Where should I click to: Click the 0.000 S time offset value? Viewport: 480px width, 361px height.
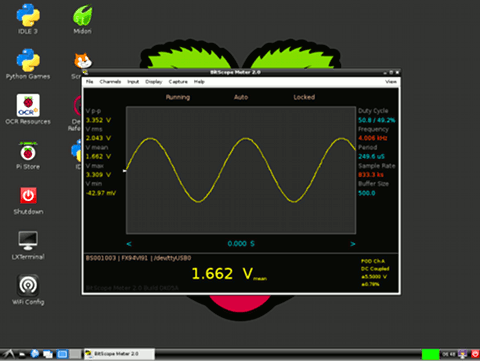pyautogui.click(x=241, y=244)
